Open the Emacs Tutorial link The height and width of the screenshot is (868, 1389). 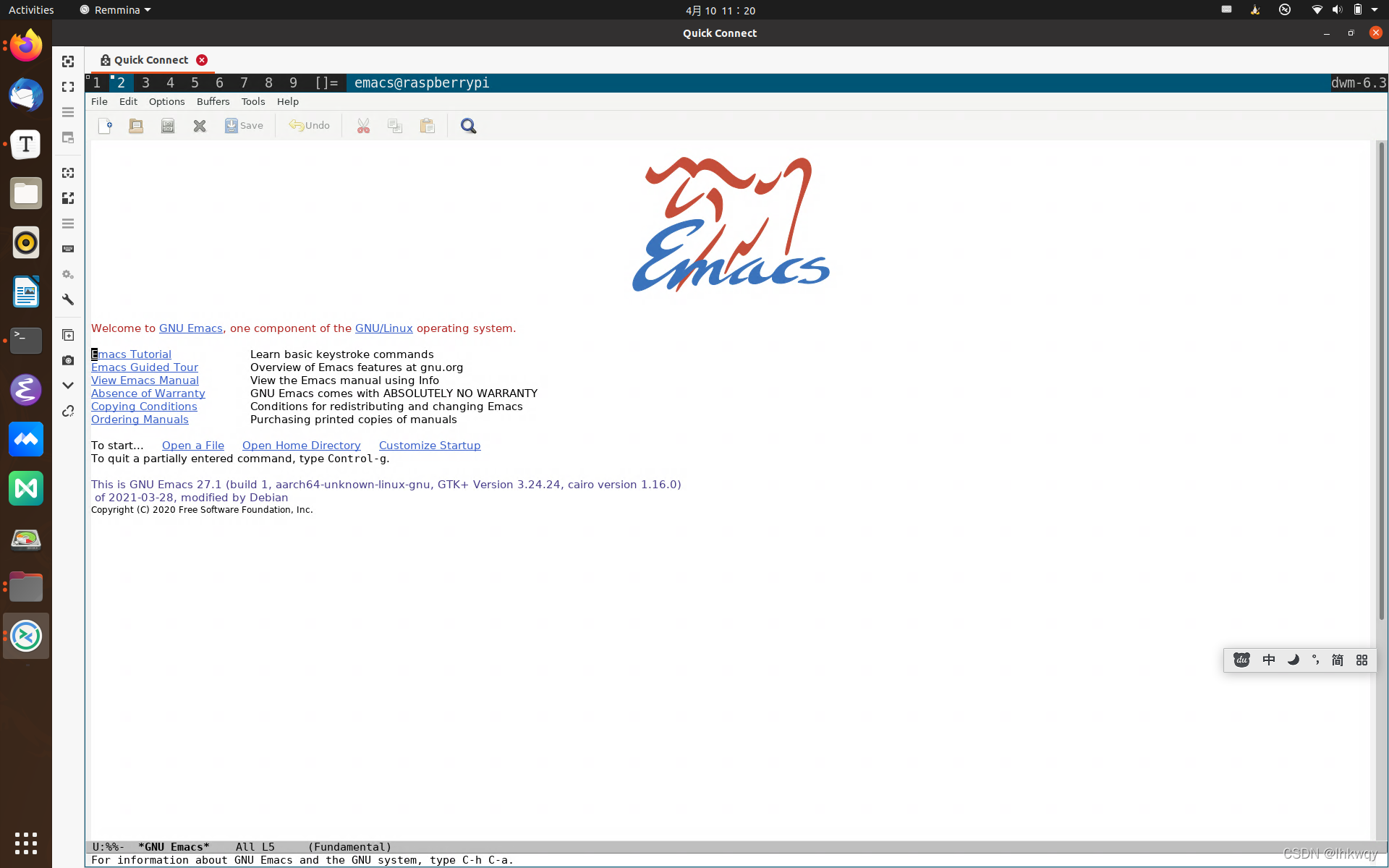(132, 354)
